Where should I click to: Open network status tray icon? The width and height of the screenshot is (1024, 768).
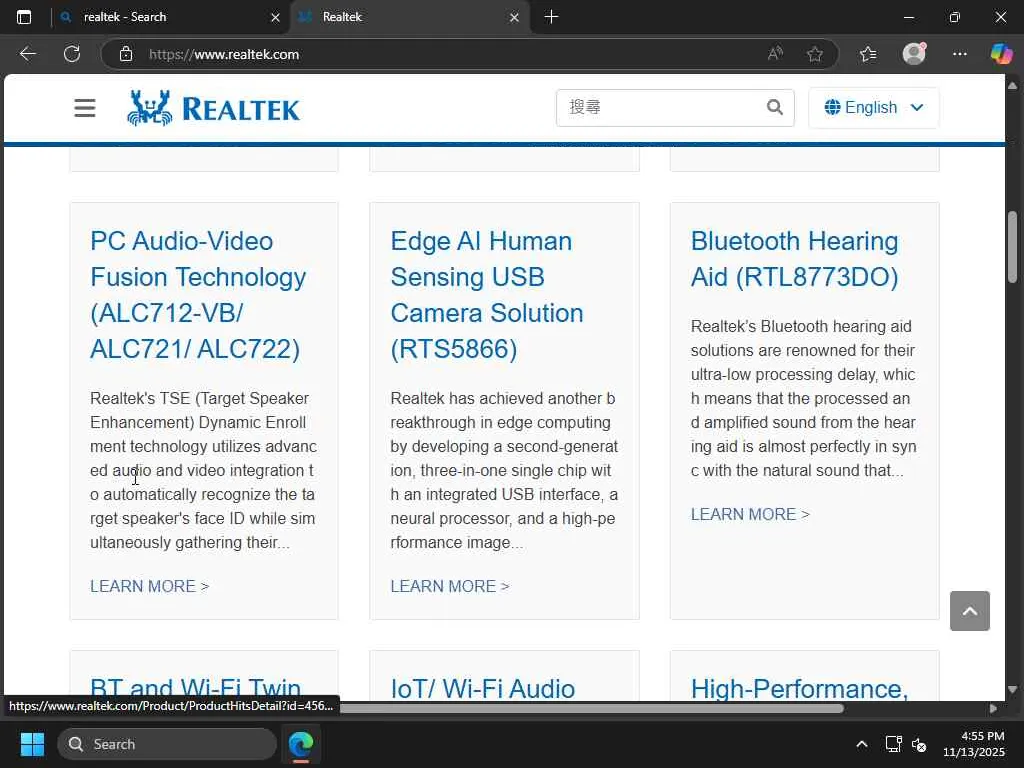[893, 744]
